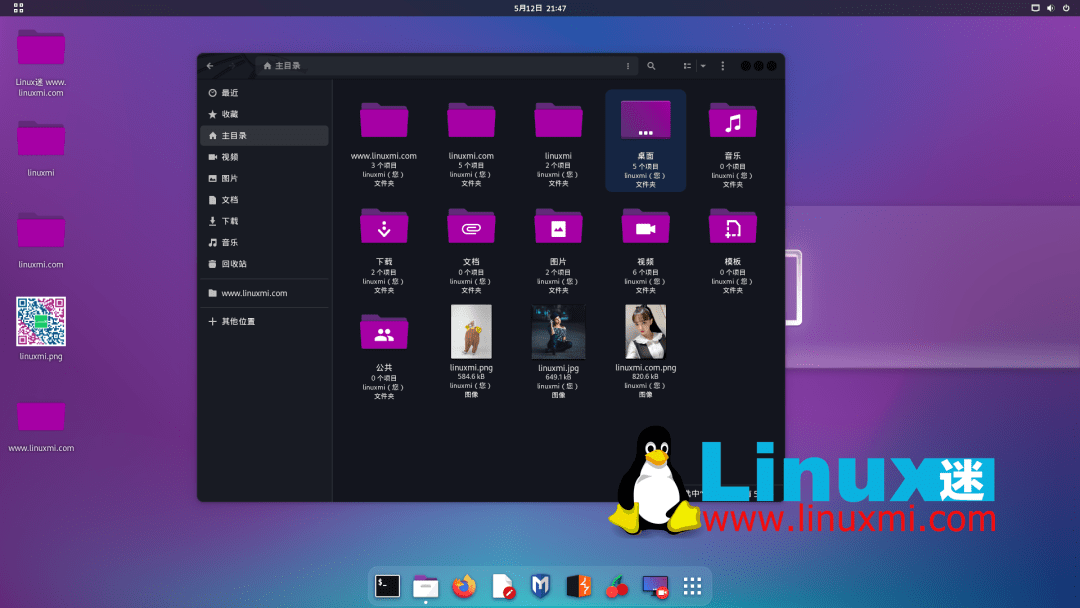Toggle selection of the 桌面 folder
Screen dimensions: 1080x608
pos(645,118)
